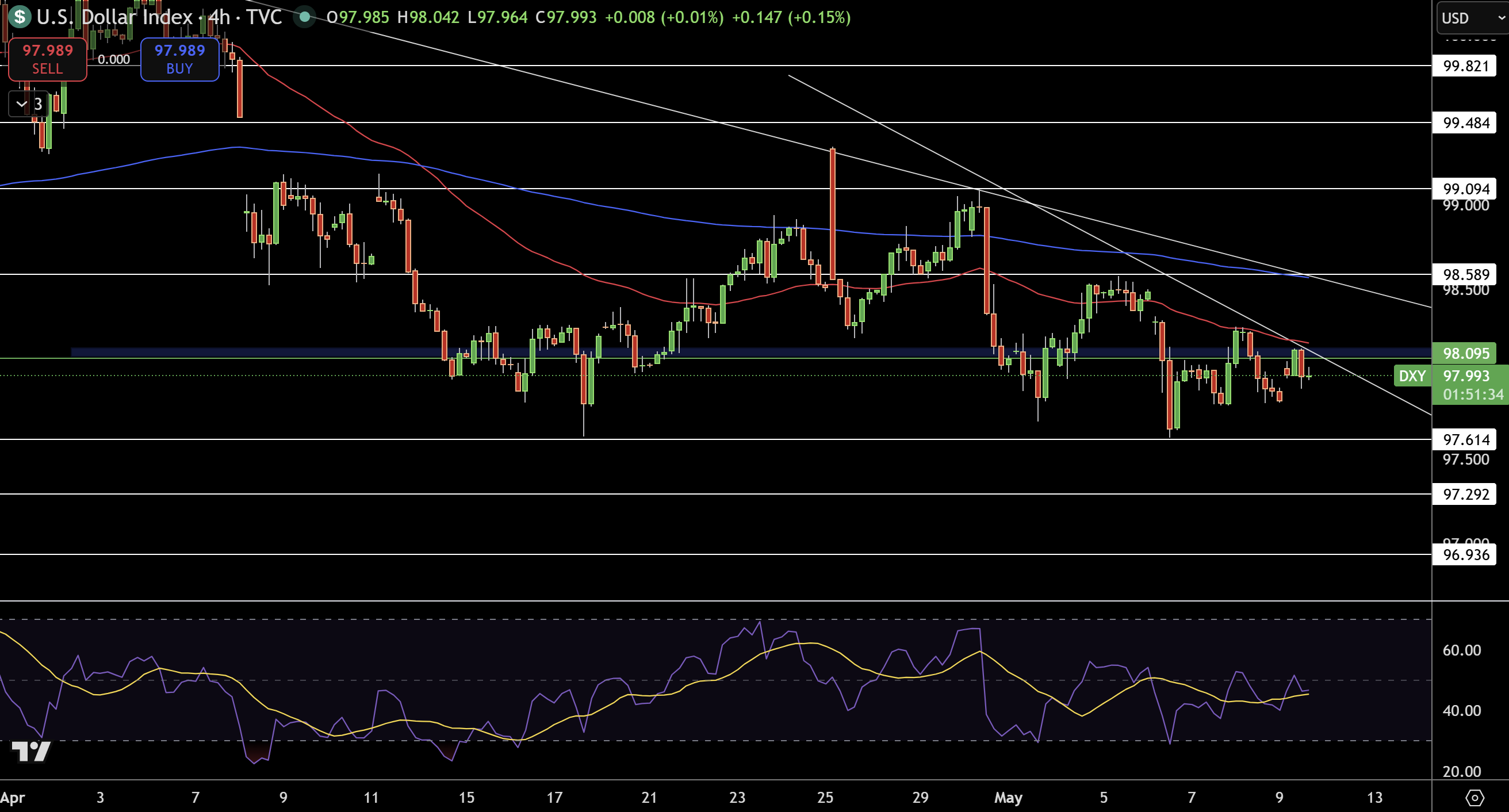Click the current price 97.993 label
Viewport: 1509px width, 812px height.
click(1466, 376)
